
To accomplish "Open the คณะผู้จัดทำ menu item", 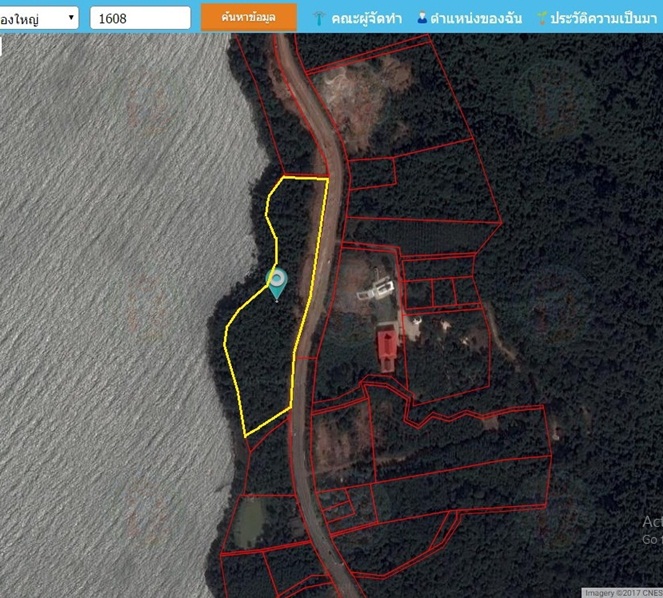I will (366, 18).
